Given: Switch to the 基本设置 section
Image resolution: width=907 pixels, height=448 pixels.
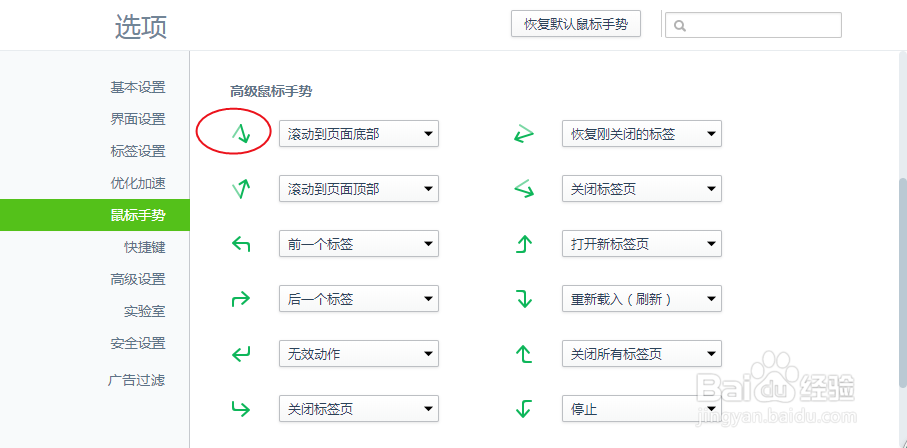Looking at the screenshot, I should 138,87.
